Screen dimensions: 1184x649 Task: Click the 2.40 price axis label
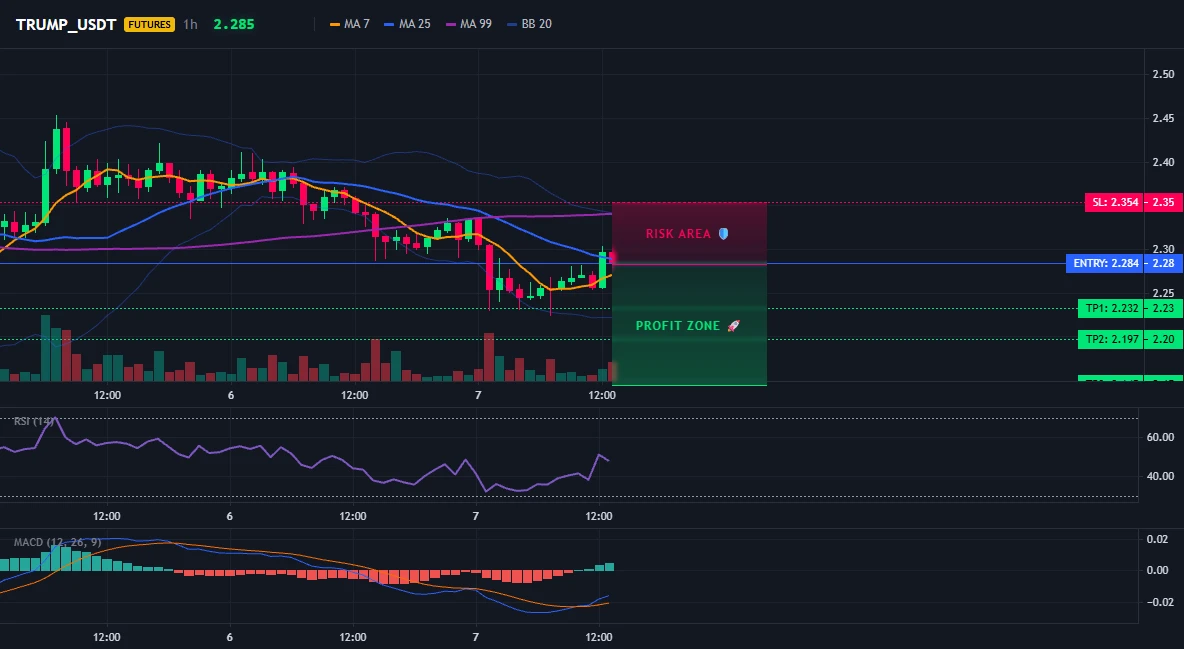pyautogui.click(x=1163, y=162)
